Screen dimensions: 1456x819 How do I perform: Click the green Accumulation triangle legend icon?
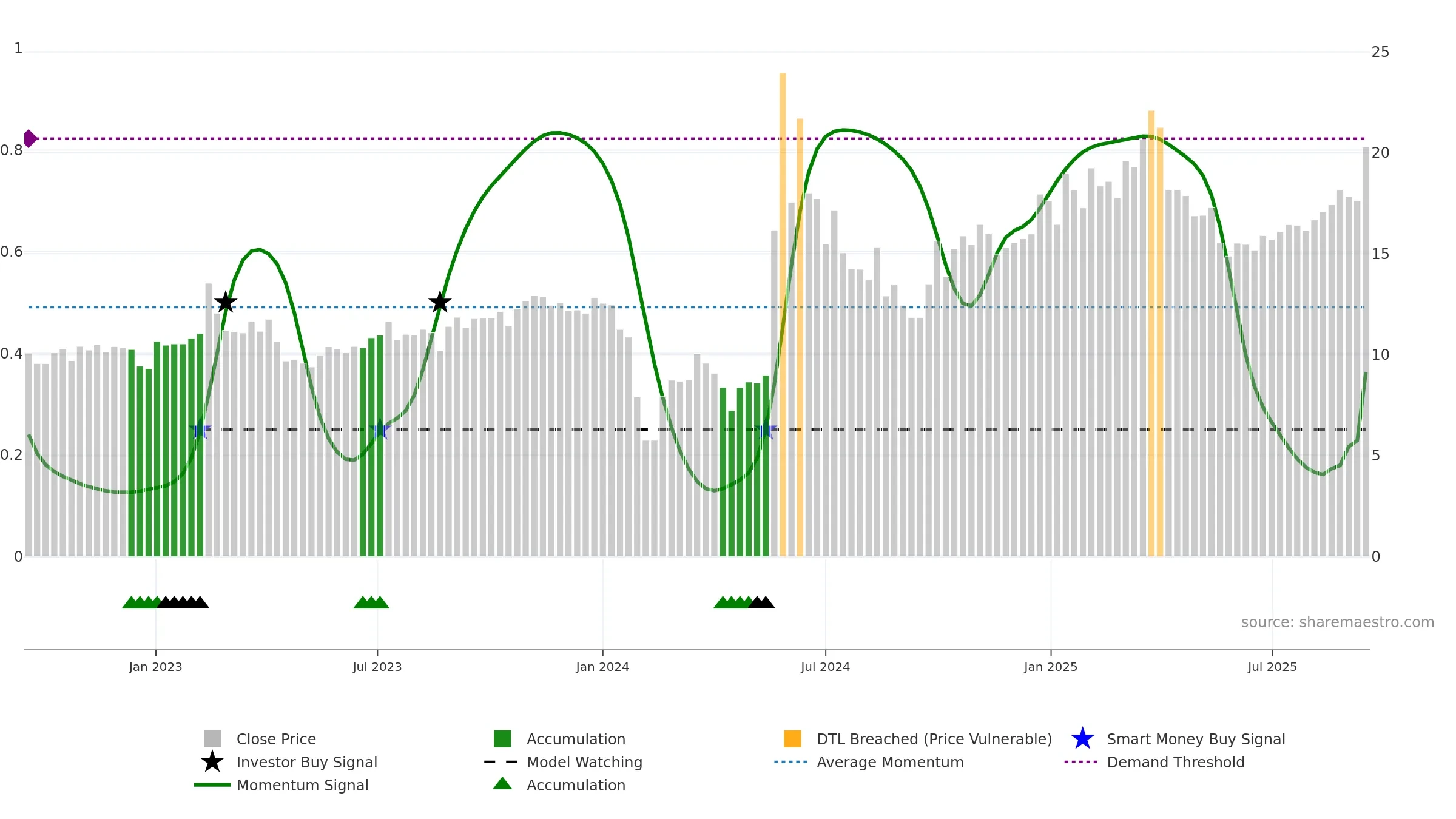coord(502,783)
